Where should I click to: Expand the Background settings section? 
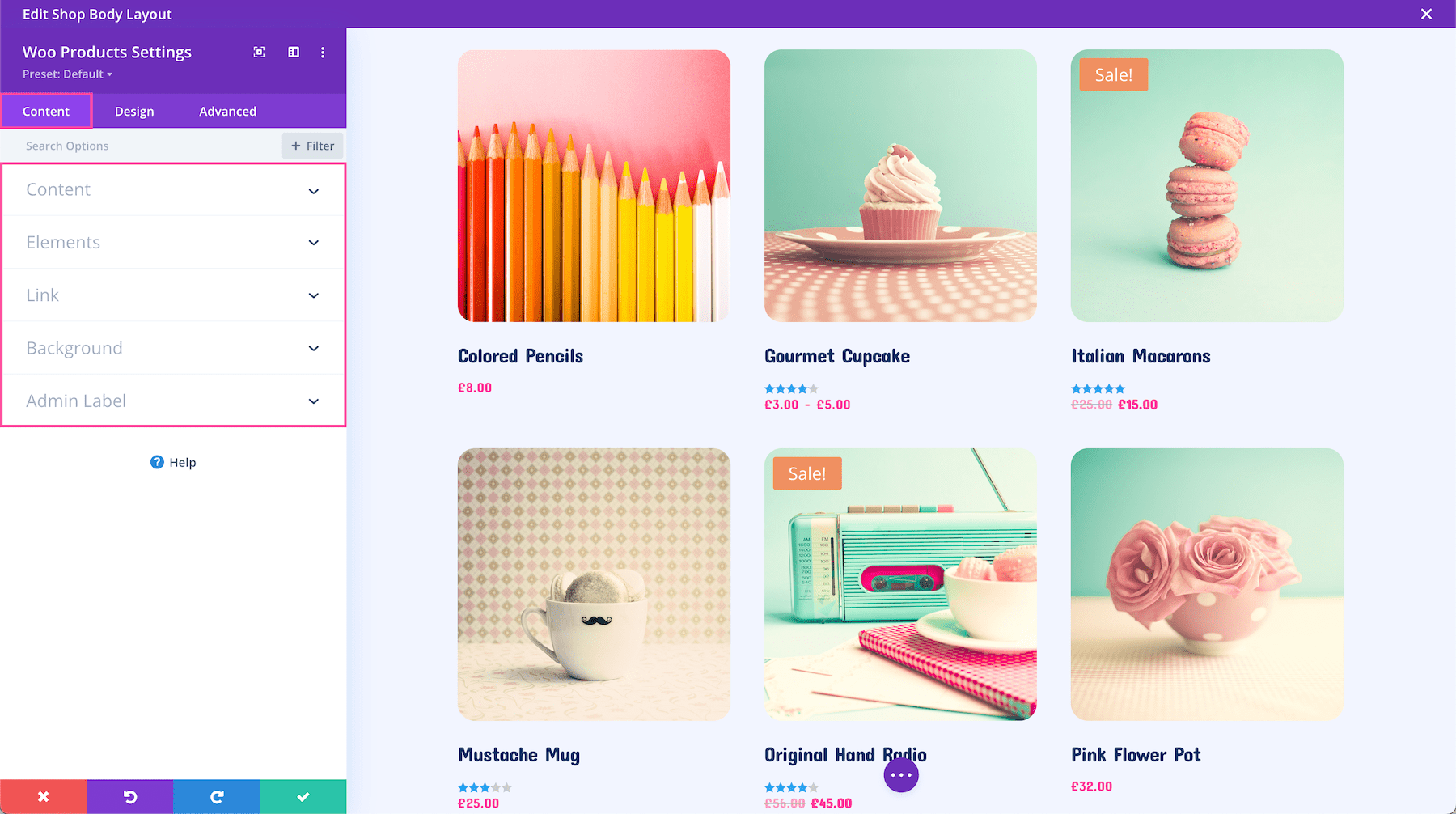coord(173,348)
